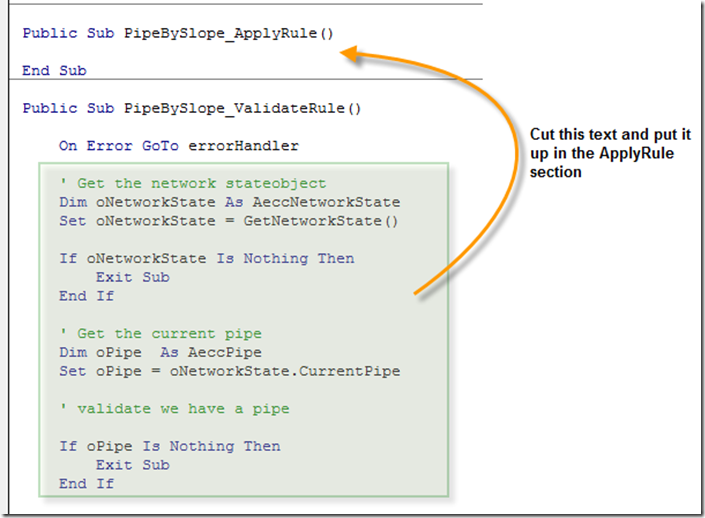This screenshot has height=518, width=705.
Task: Click the 'If oNetworkState Is Nothing Then' line
Action: click(206, 258)
